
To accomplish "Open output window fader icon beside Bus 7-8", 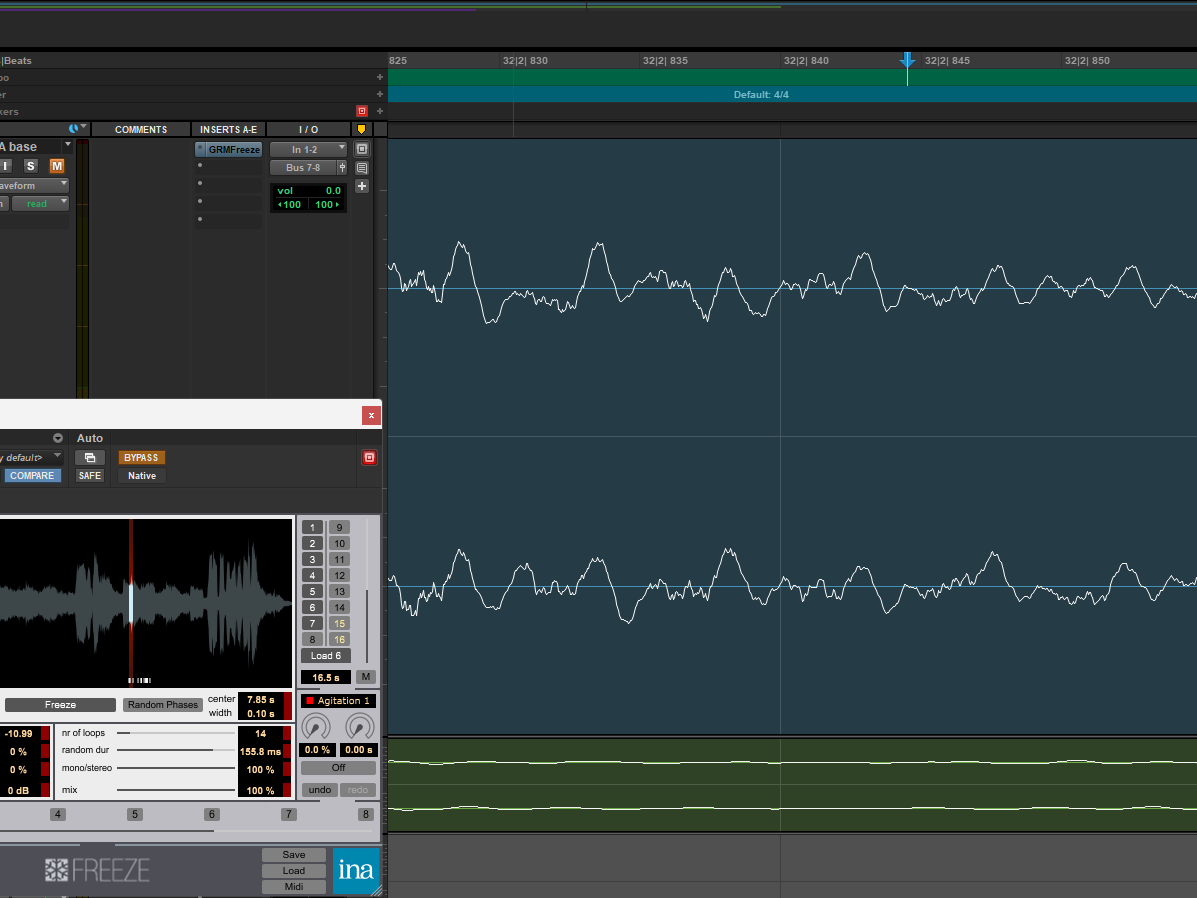I will (x=342, y=167).
